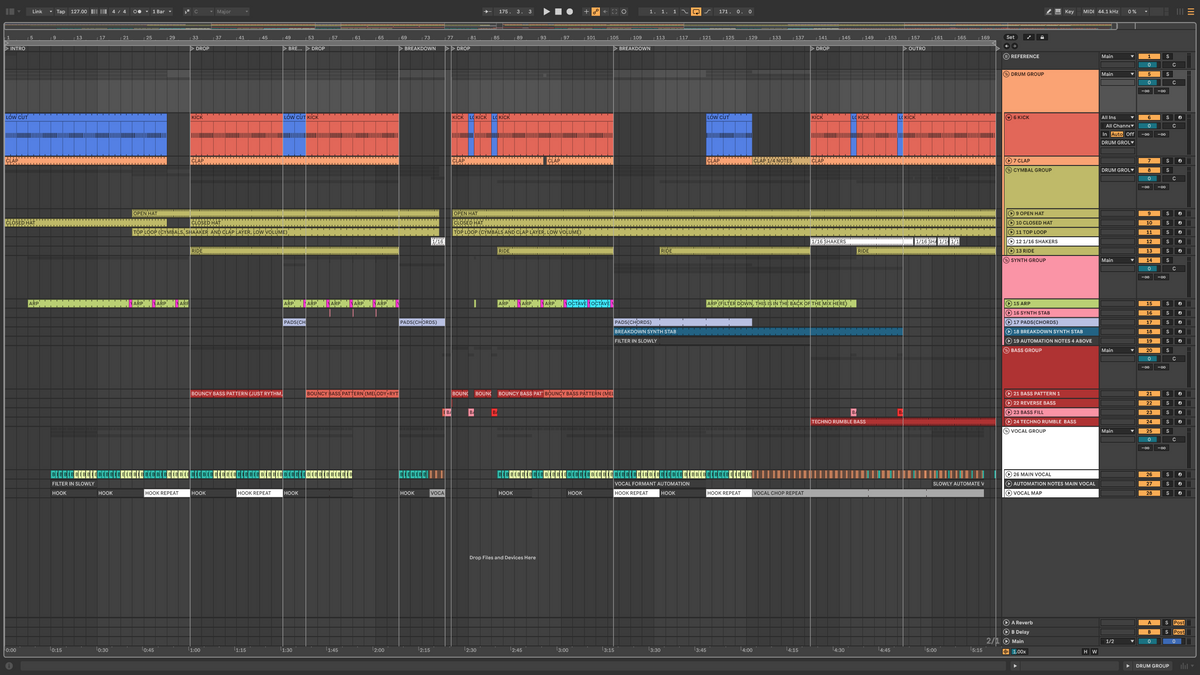Click the Session Record circle icon
Screen dimensions: 1200x675
click(x=624, y=11)
